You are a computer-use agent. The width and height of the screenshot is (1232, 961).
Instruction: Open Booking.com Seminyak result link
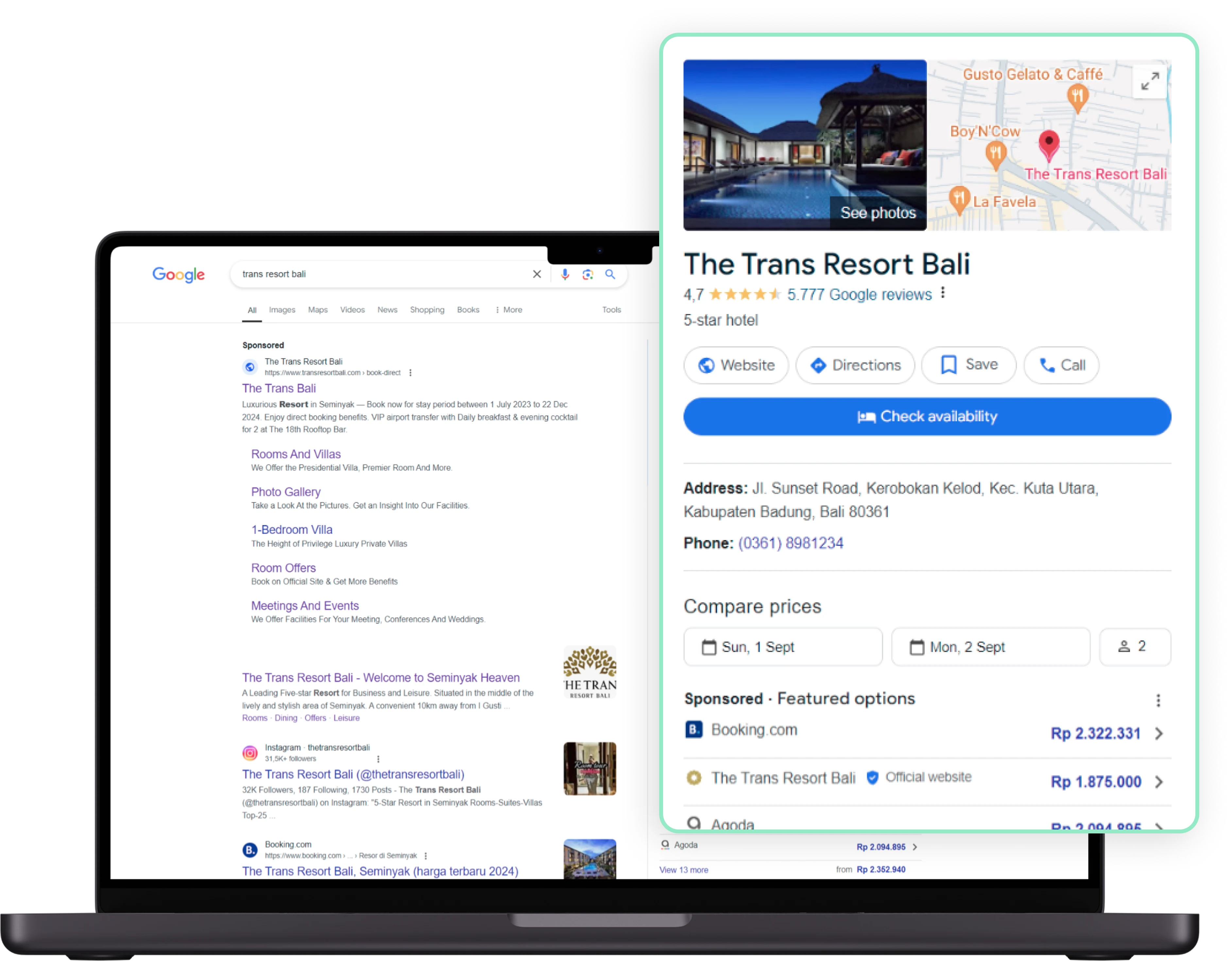coord(380,872)
